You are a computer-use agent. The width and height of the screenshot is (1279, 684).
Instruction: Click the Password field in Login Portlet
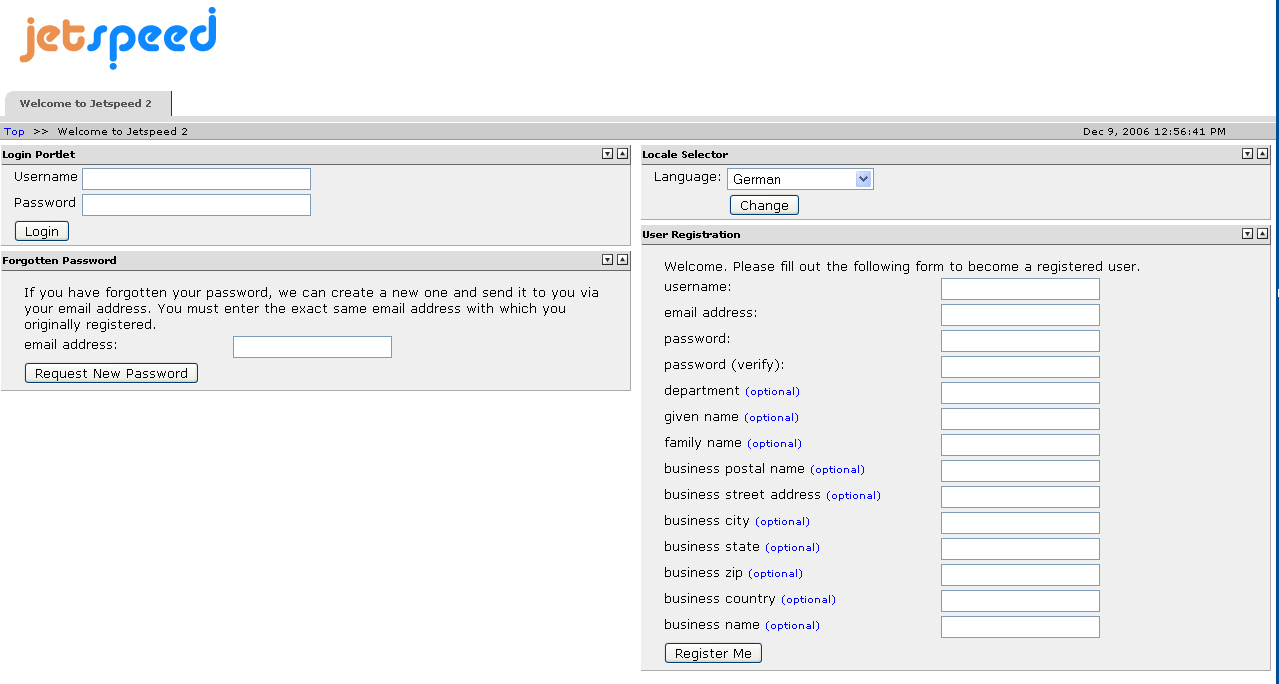click(196, 205)
